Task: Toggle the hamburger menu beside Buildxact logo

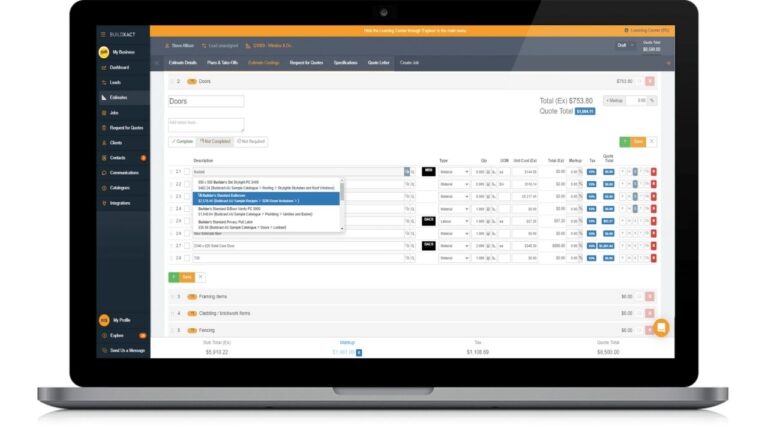Action: pos(103,34)
